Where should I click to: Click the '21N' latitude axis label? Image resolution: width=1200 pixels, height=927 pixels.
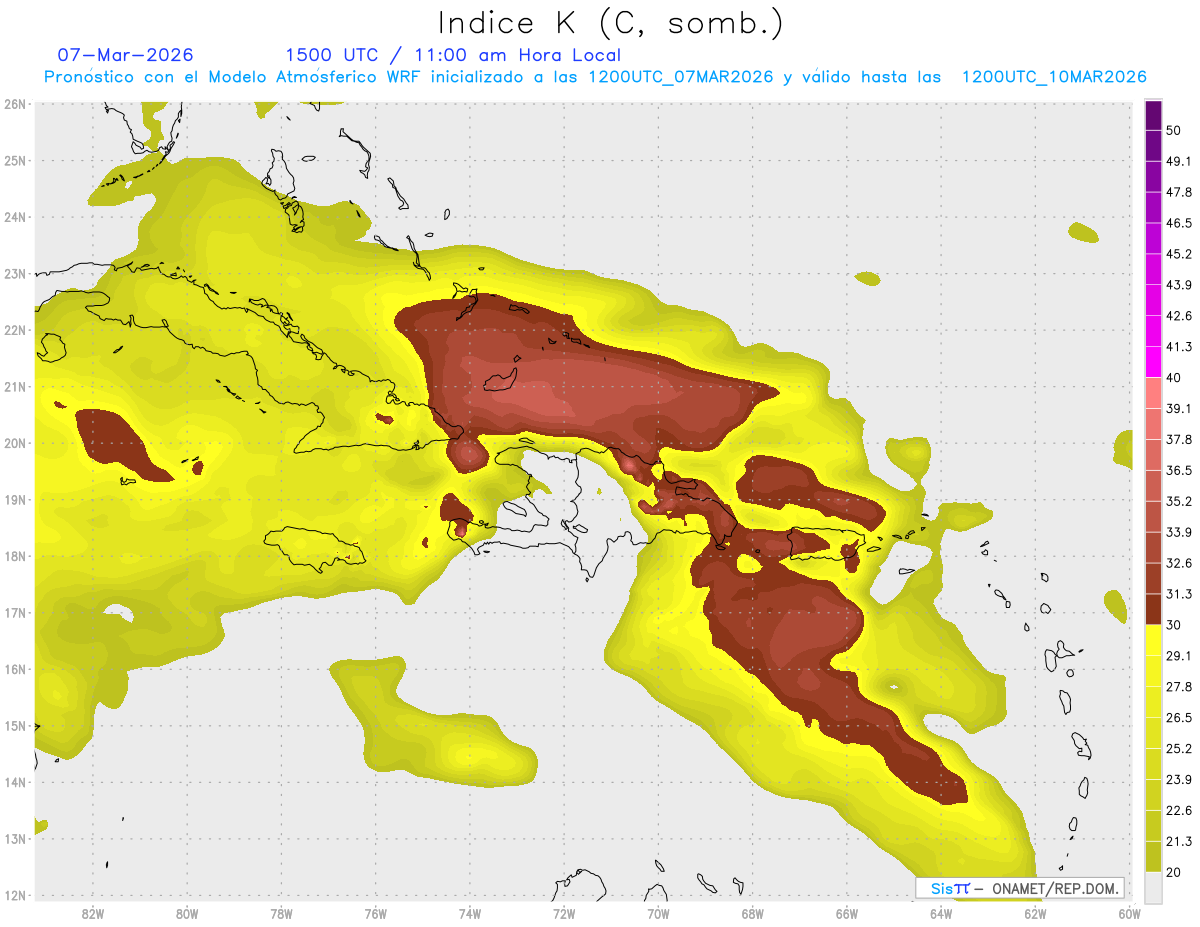(x=15, y=387)
